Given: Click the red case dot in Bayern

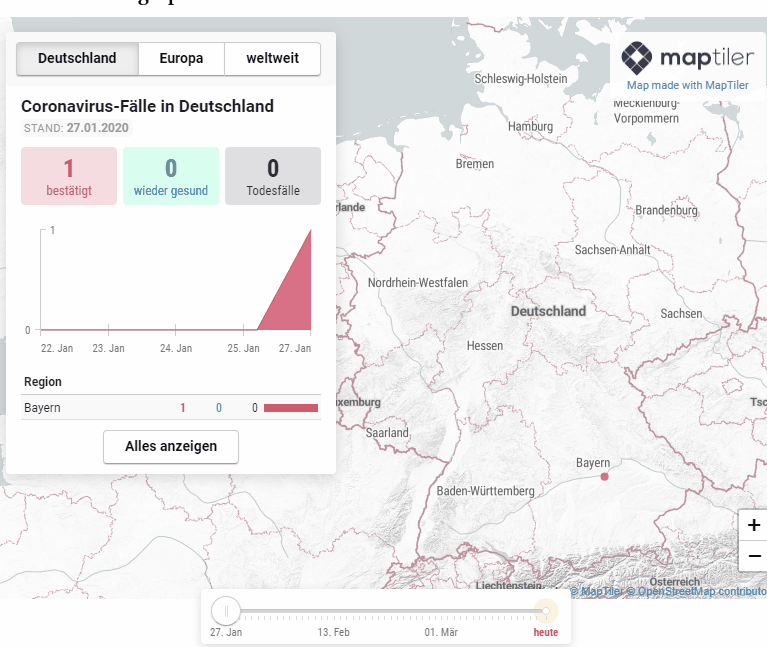Looking at the screenshot, I should click(605, 476).
